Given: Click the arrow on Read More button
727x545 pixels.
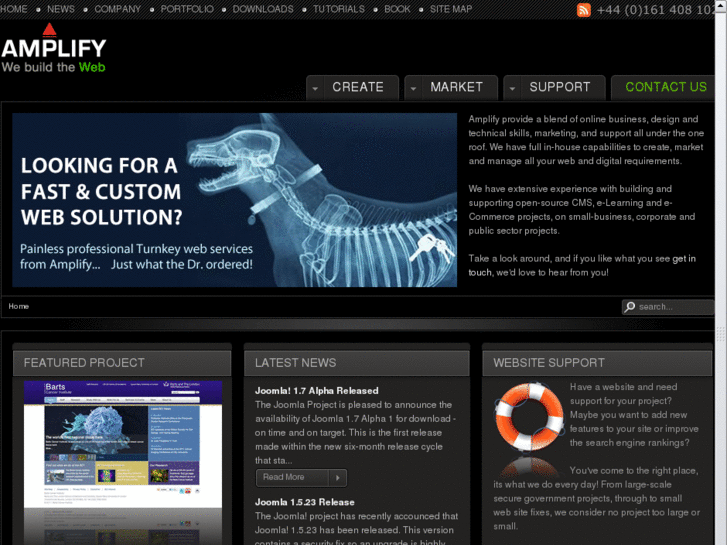Looking at the screenshot, I should 338,477.
